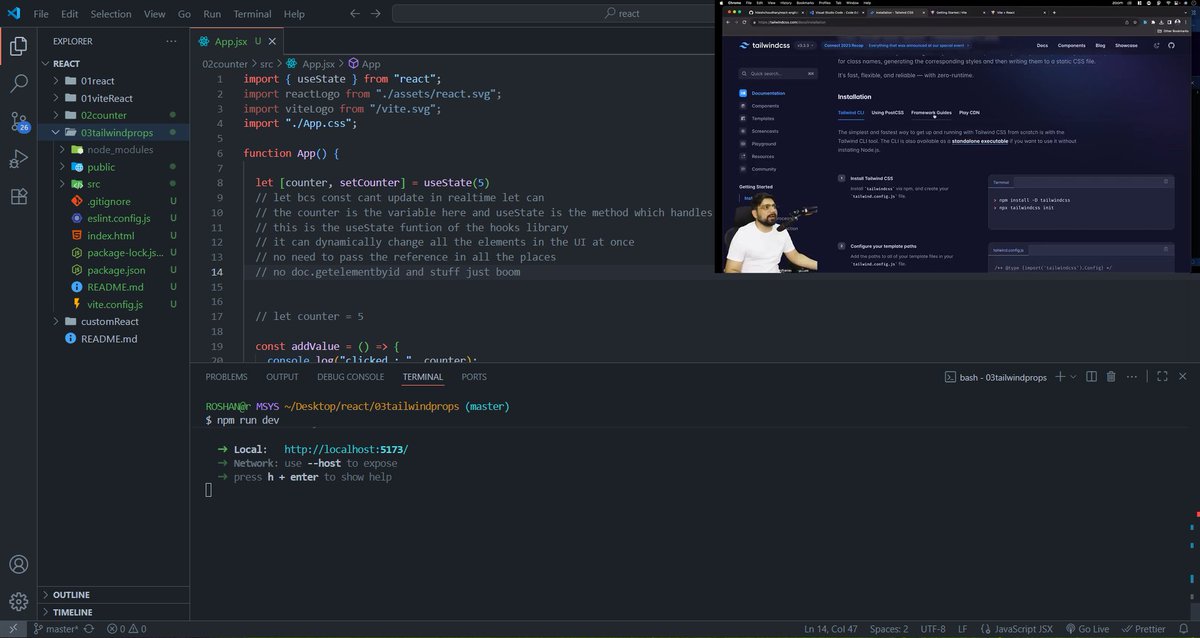Open the Search view in the activity bar
Screen dimensions: 1200x638
(x=18, y=83)
